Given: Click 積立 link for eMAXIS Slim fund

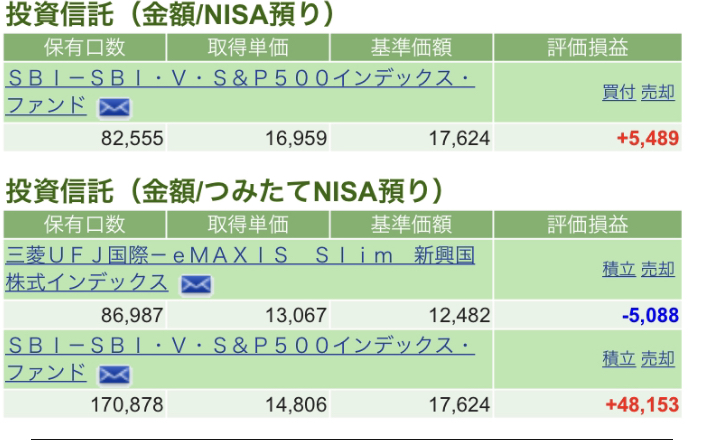Looking at the screenshot, I should [x=619, y=269].
